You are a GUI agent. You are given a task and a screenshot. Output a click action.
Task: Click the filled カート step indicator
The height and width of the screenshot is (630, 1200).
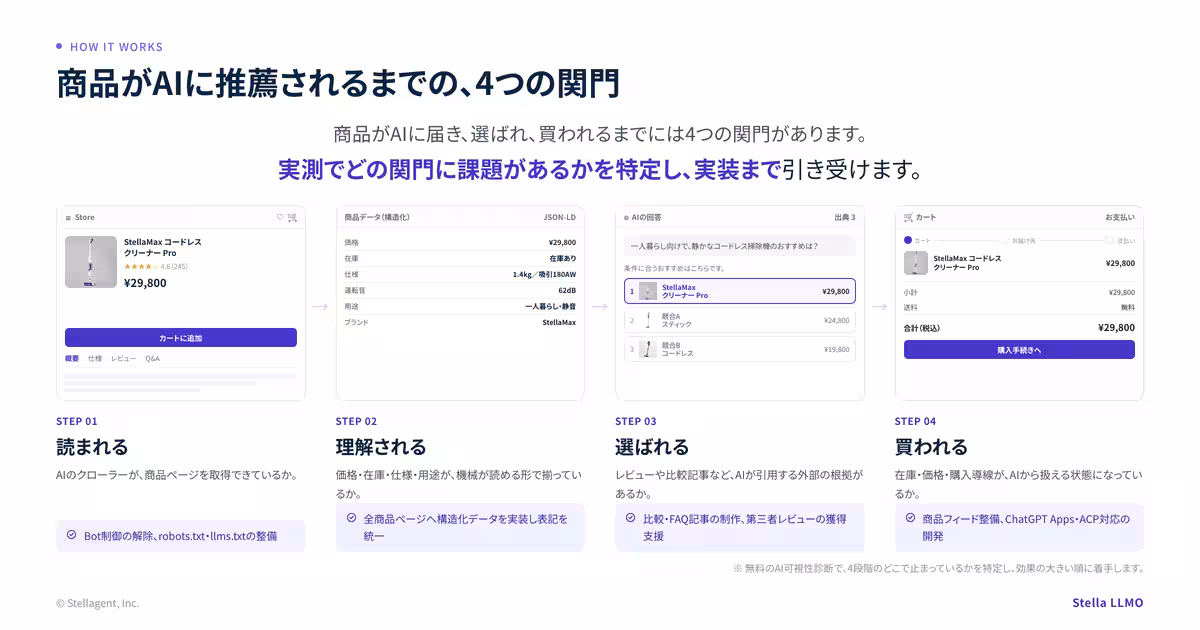[908, 240]
